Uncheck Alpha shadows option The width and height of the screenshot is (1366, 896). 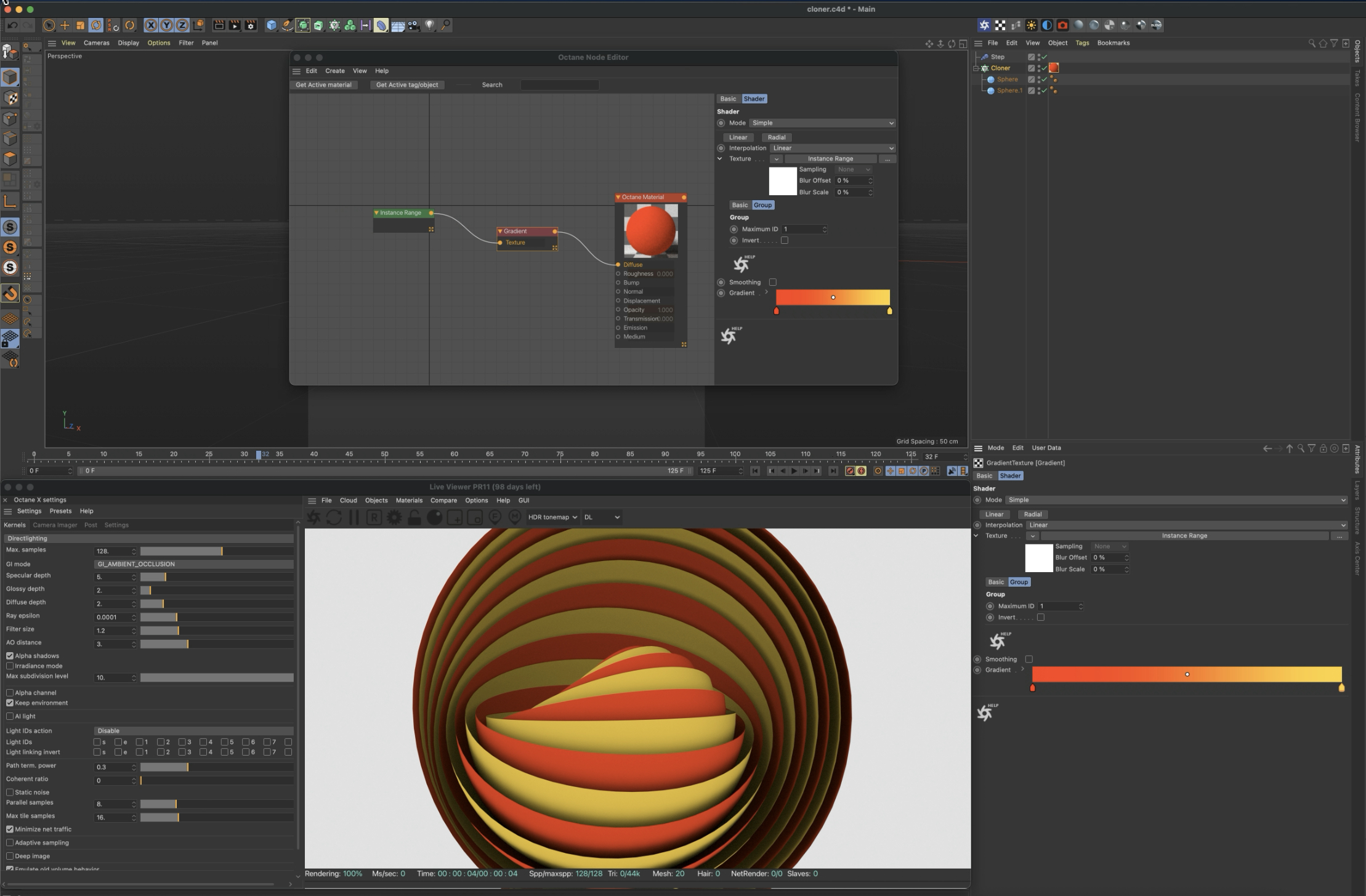coord(10,656)
